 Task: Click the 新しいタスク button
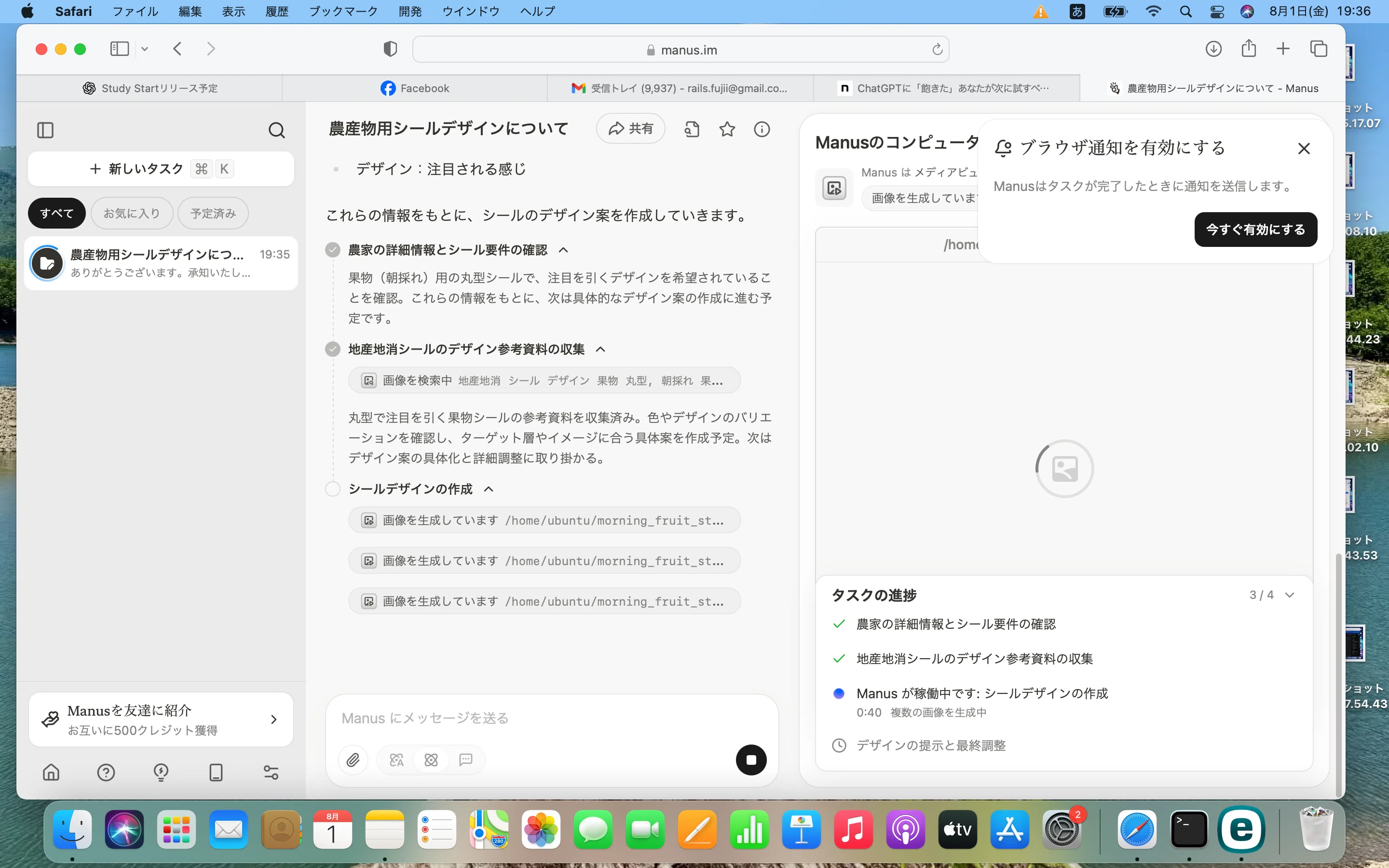point(161,169)
